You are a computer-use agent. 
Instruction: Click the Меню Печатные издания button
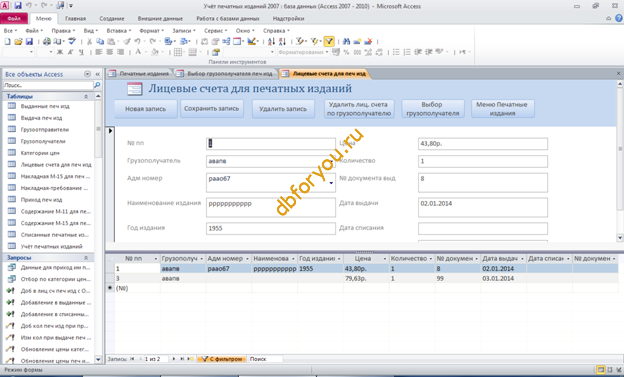click(x=502, y=109)
